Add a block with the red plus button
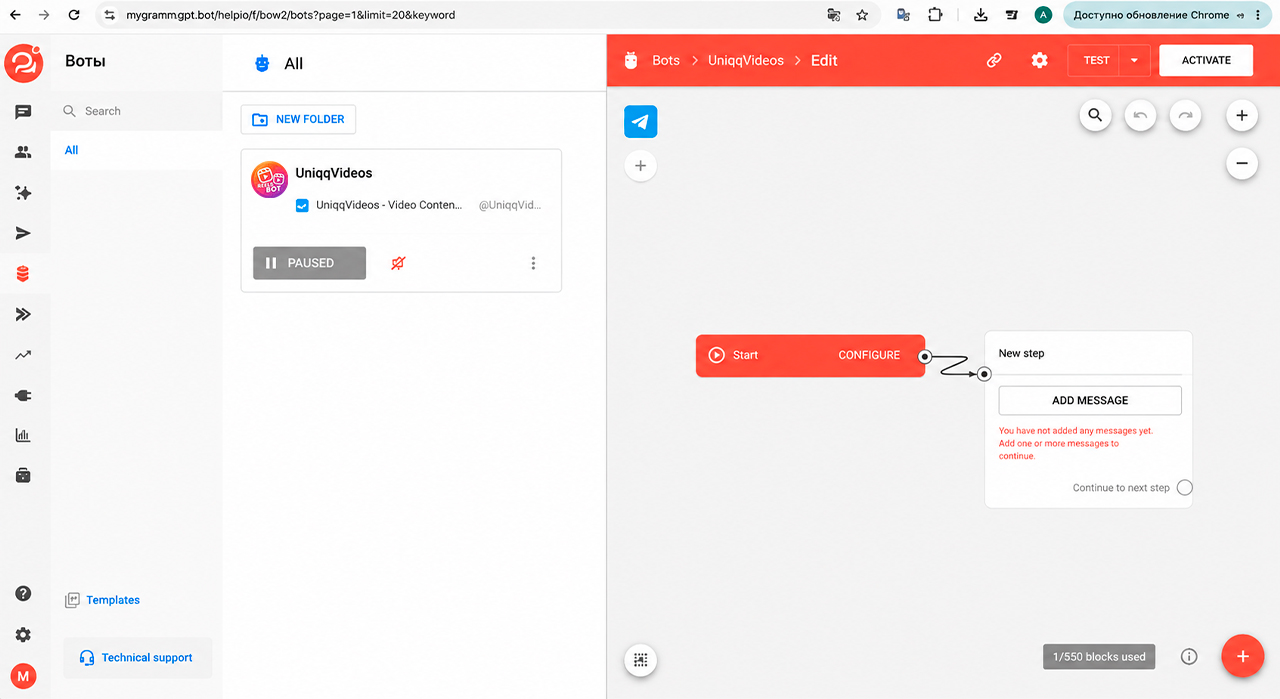 [1243, 657]
